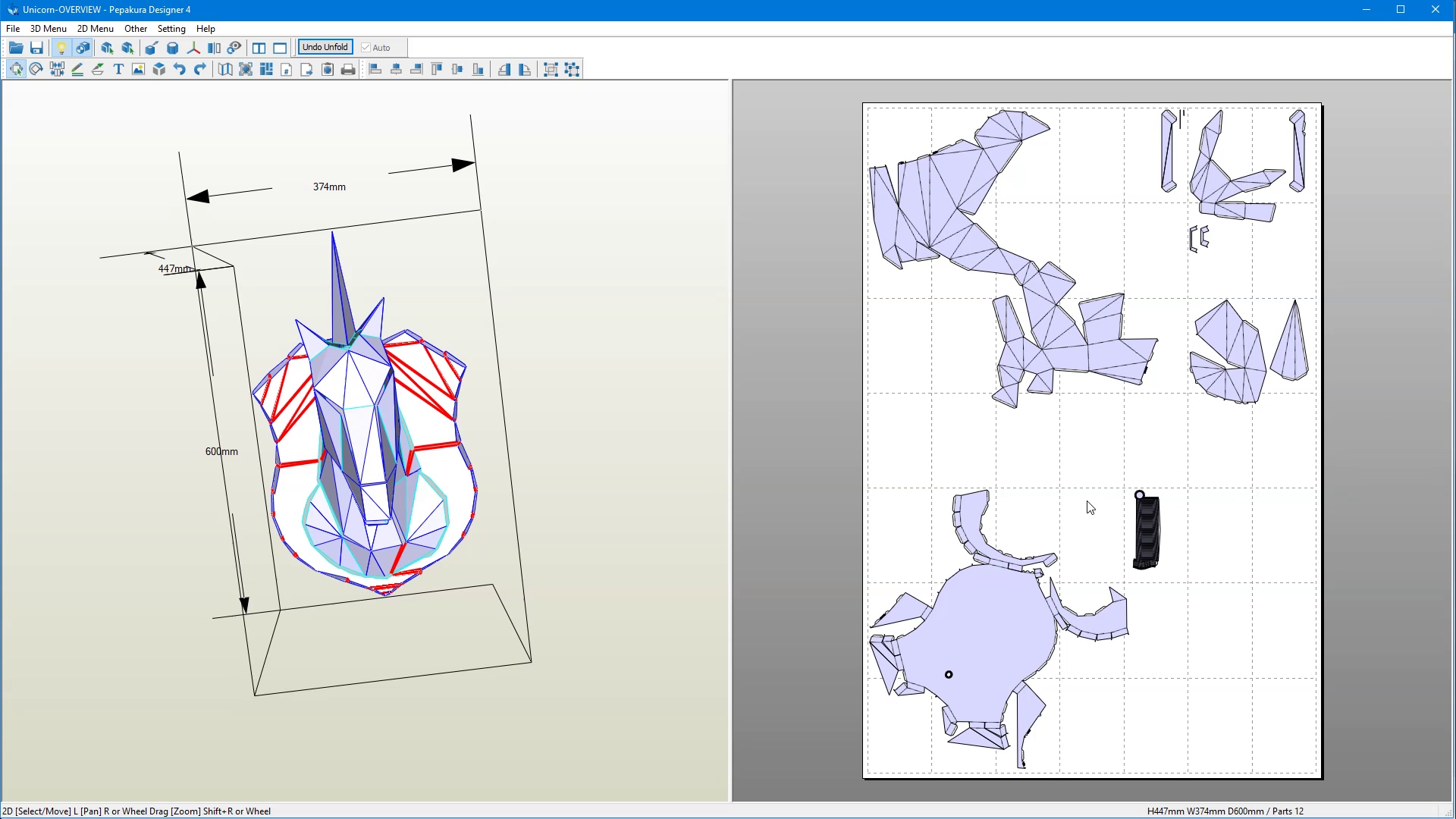
Task: Click the arrange parts grid icon
Action: click(x=266, y=69)
